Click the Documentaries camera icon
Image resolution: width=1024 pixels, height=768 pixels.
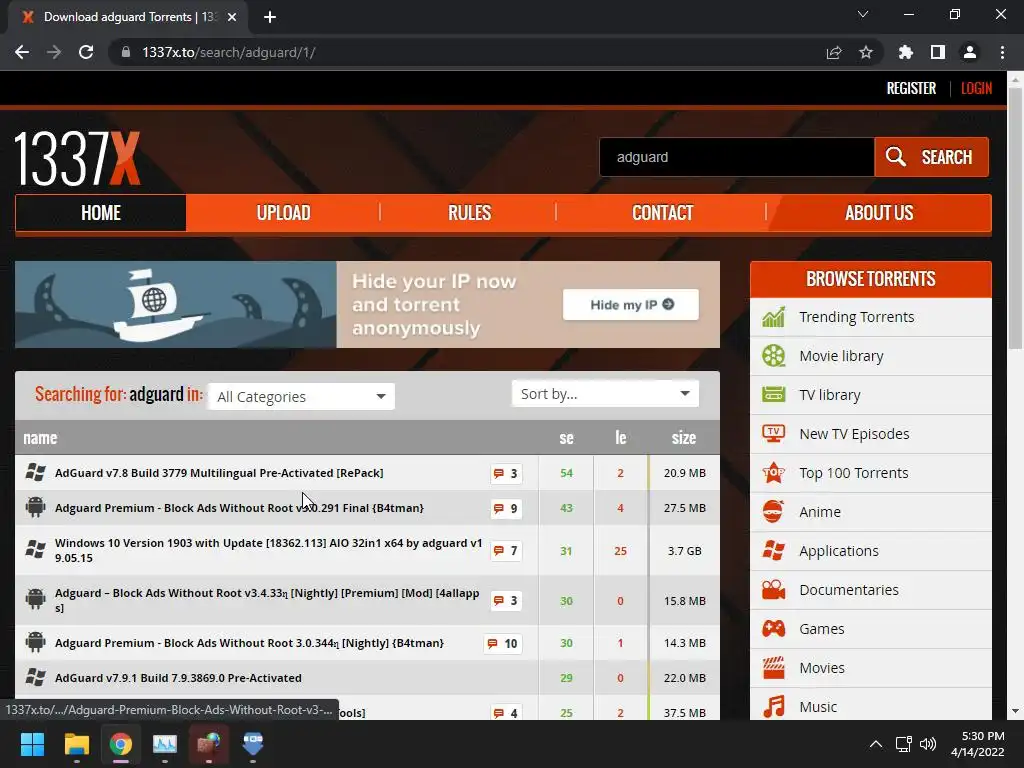click(773, 590)
